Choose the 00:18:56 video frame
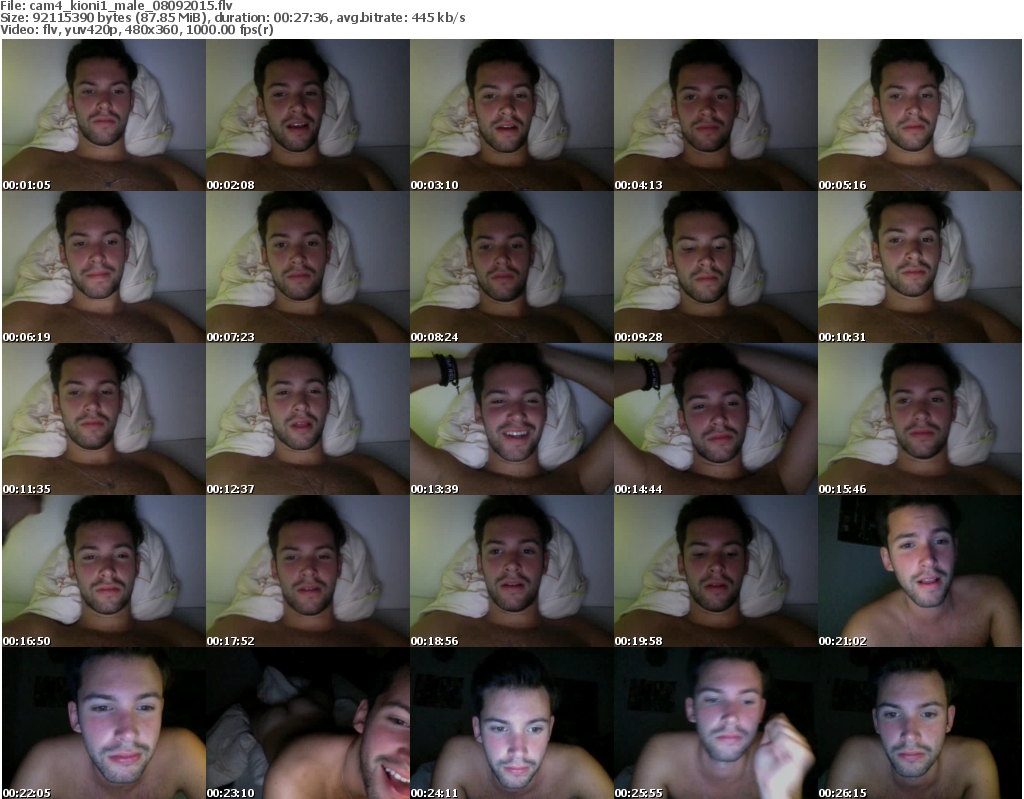The width and height of the screenshot is (1024, 799). pyautogui.click(x=511, y=571)
